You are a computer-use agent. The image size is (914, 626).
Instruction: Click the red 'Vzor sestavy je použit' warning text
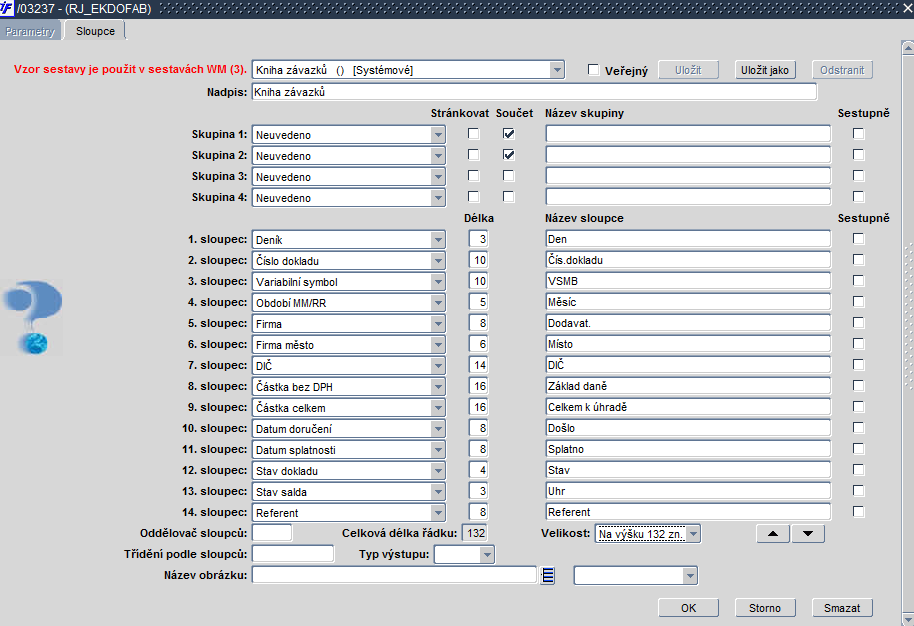(130, 69)
